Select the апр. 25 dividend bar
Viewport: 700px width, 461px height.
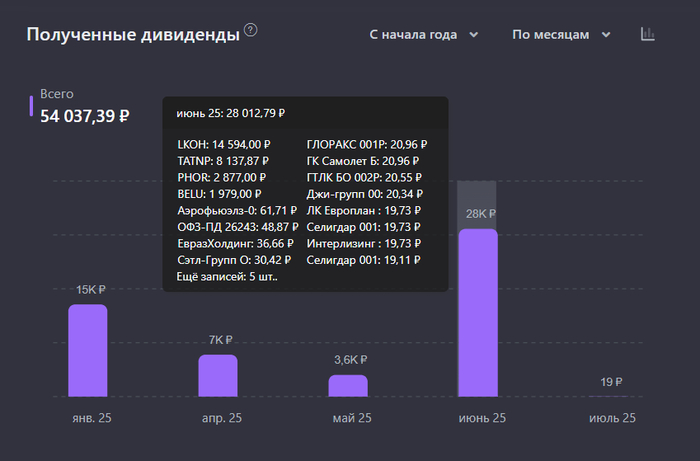[x=218, y=375]
